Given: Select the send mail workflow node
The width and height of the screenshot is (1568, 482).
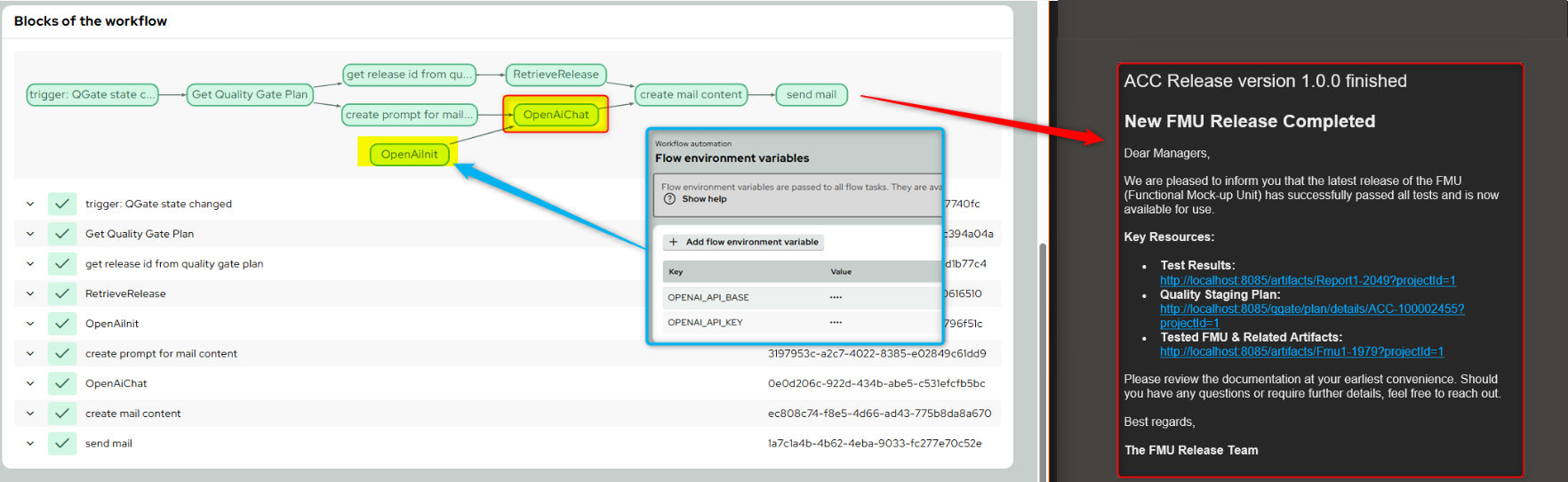Looking at the screenshot, I should 811,94.
